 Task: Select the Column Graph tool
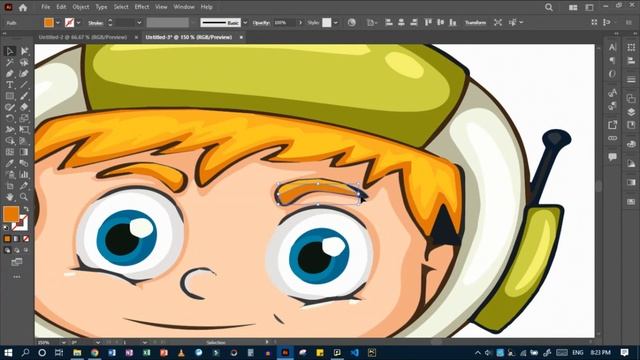tap(24, 175)
